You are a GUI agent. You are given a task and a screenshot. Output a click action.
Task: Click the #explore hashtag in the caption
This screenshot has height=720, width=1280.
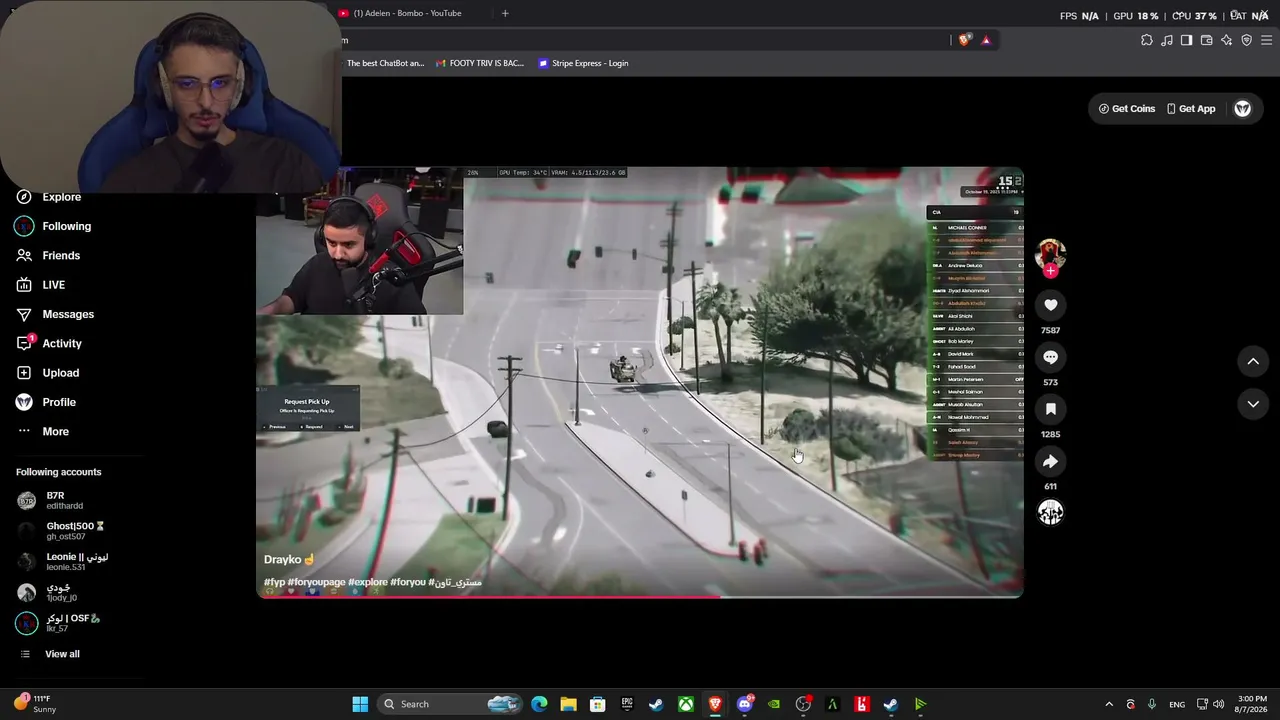coord(368,582)
